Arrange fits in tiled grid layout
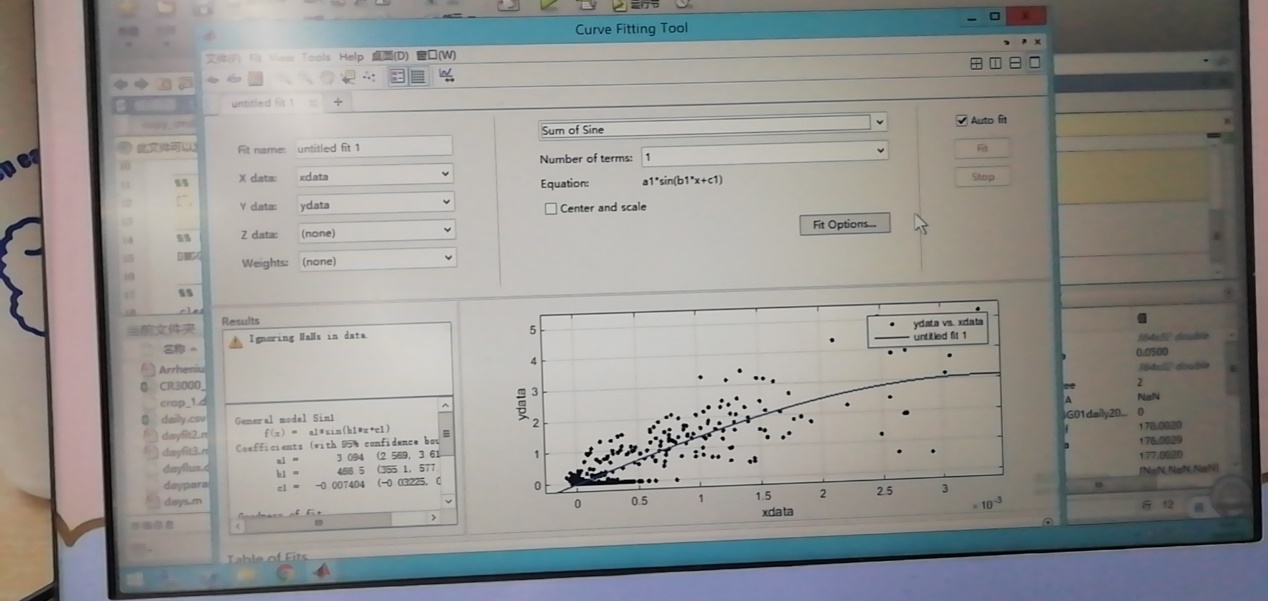 click(x=976, y=63)
